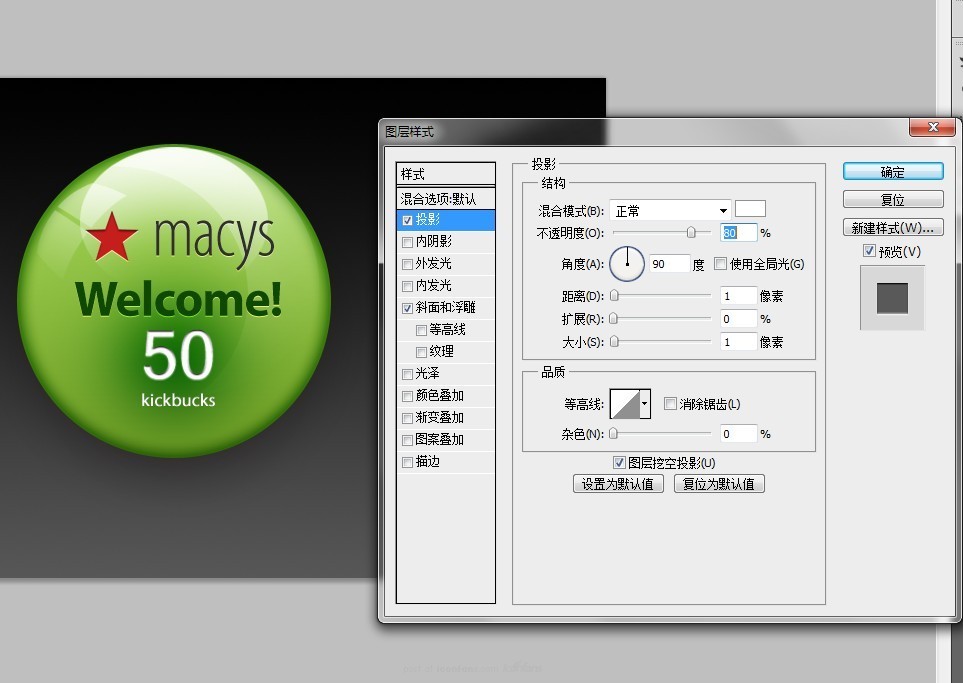Click the opacity value field showing 80
This screenshot has width=963, height=683.
click(738, 233)
